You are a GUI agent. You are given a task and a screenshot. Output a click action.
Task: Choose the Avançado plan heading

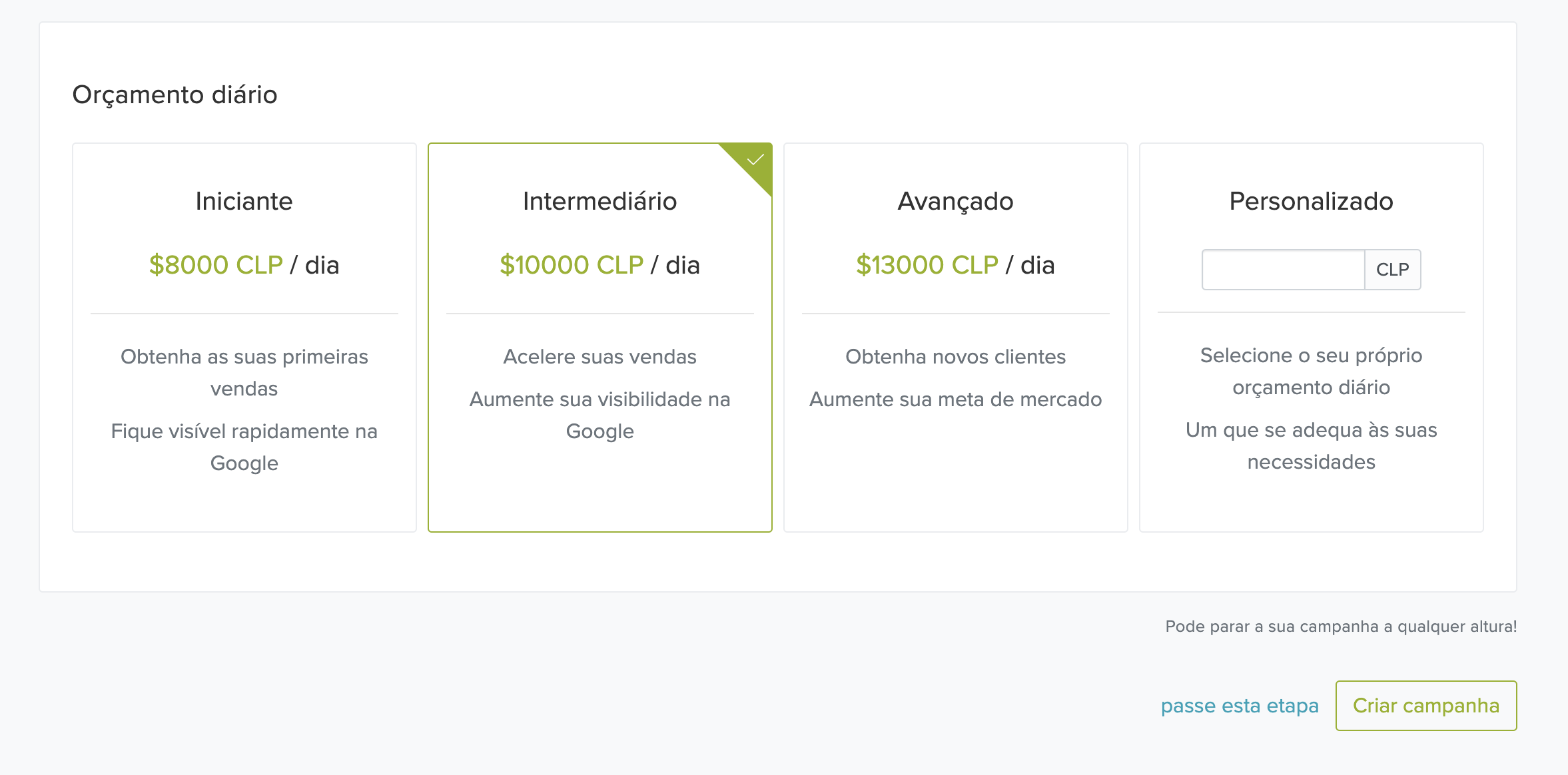pos(955,201)
